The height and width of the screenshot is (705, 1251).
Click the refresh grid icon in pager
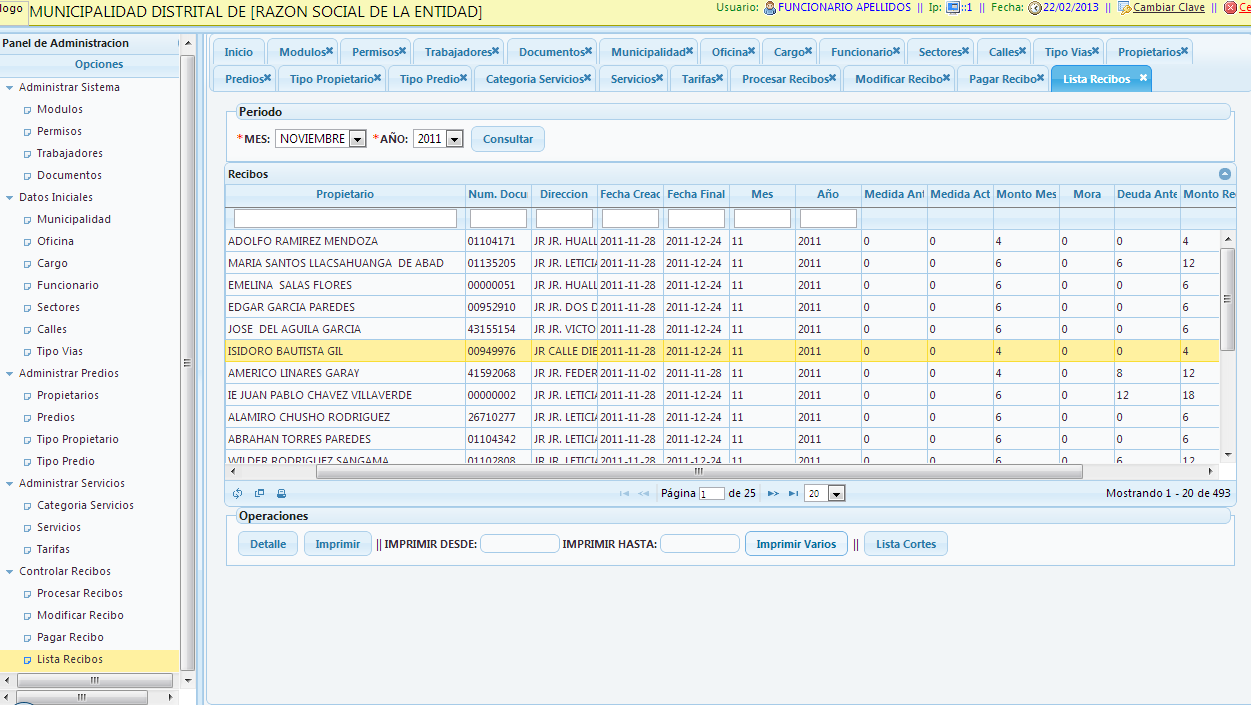coord(238,493)
